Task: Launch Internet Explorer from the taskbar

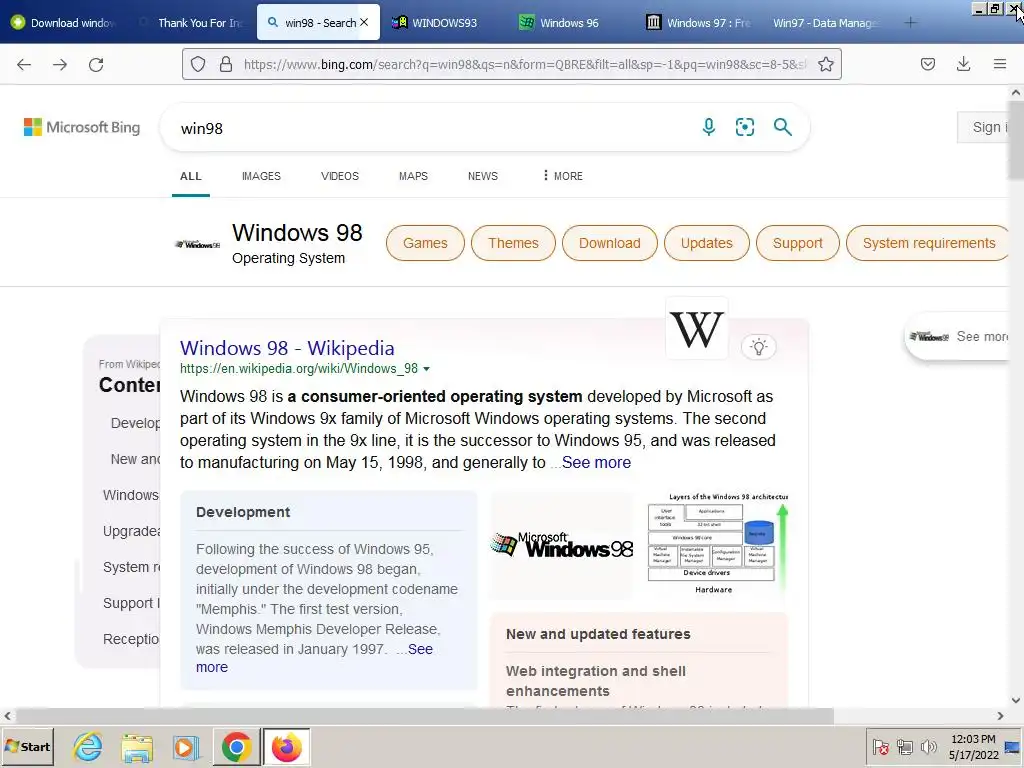Action: click(88, 746)
